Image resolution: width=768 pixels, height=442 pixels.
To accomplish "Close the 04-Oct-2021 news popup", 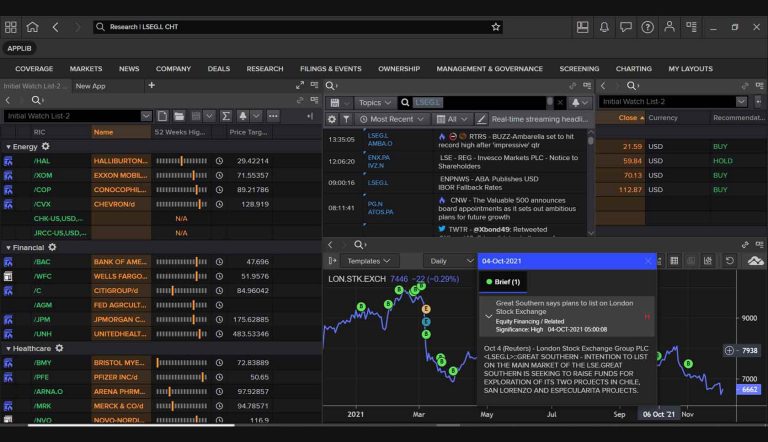I will 648,261.
